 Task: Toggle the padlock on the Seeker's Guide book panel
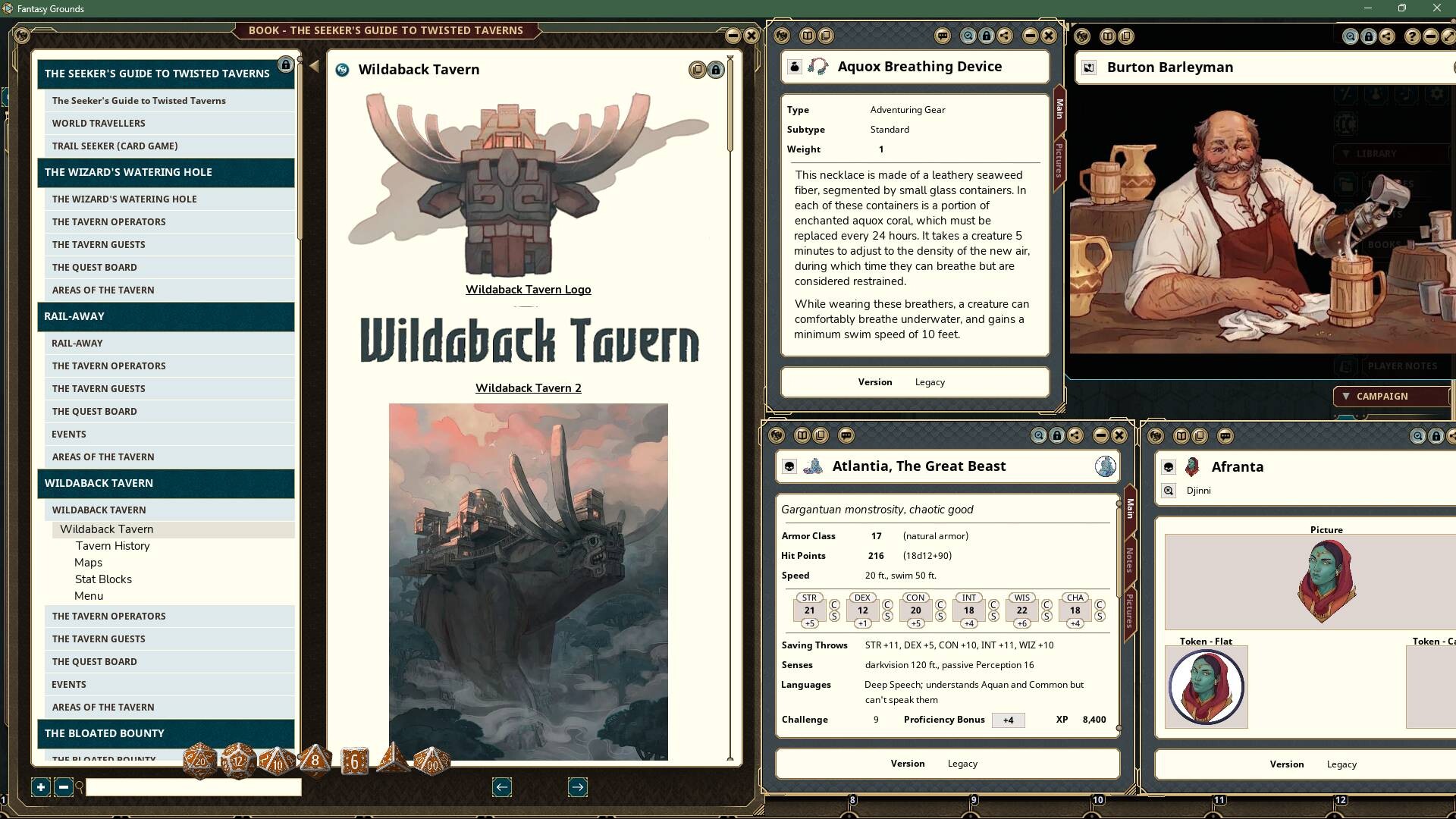click(x=285, y=65)
